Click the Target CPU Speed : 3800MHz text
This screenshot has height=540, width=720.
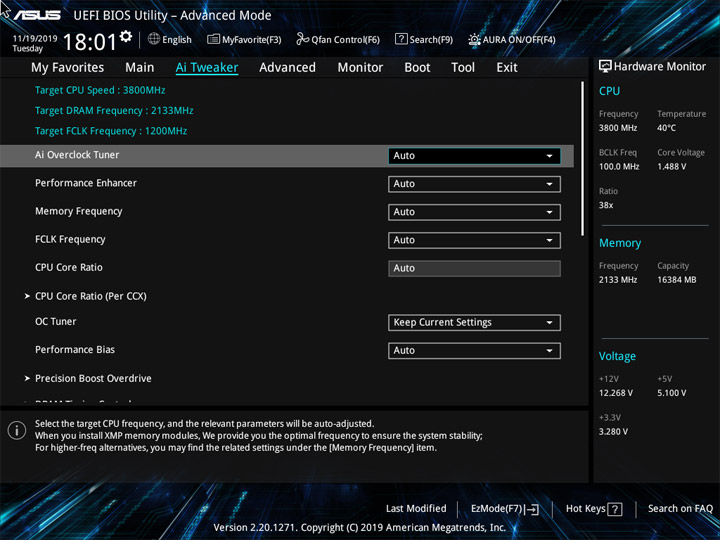100,90
